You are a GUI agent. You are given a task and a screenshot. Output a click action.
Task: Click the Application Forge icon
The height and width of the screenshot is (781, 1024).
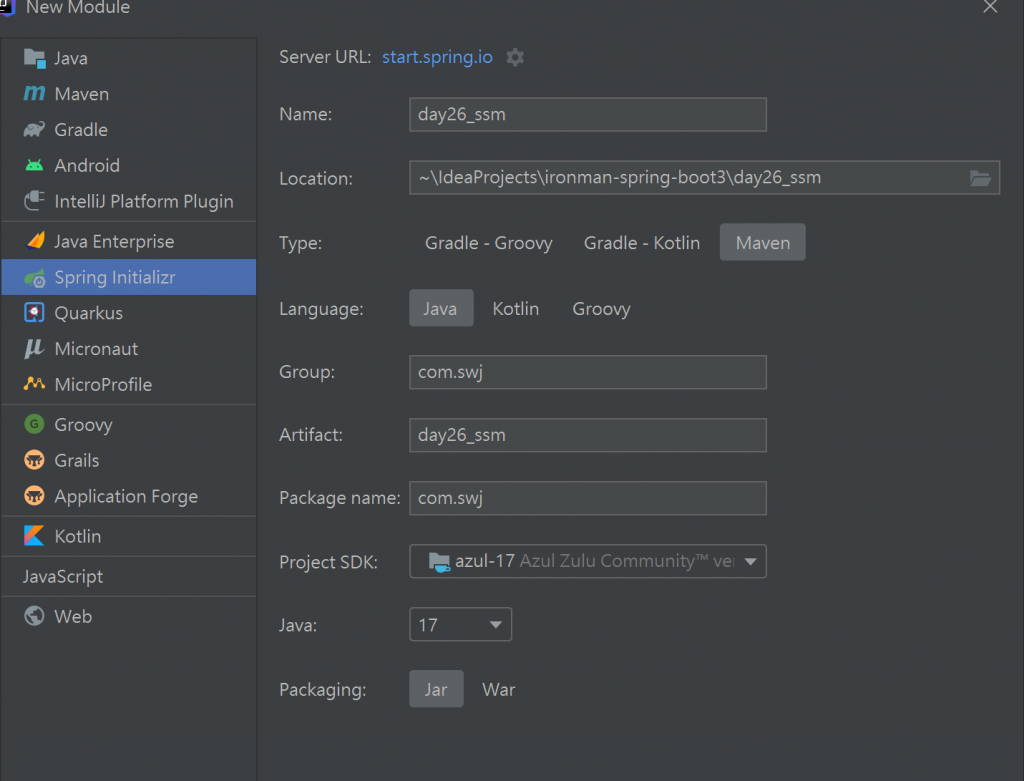pyautogui.click(x=35, y=496)
